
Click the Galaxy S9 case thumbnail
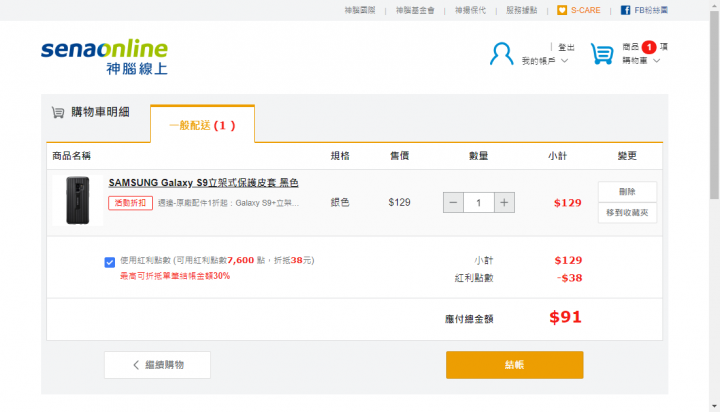point(78,200)
